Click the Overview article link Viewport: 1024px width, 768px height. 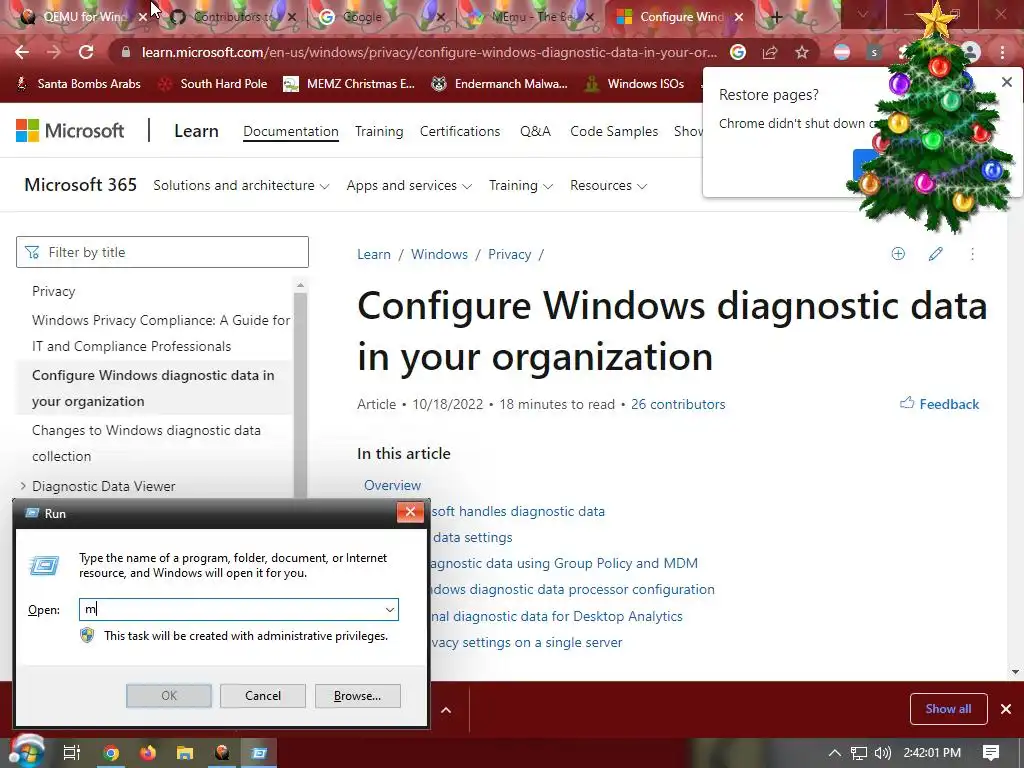click(x=392, y=485)
